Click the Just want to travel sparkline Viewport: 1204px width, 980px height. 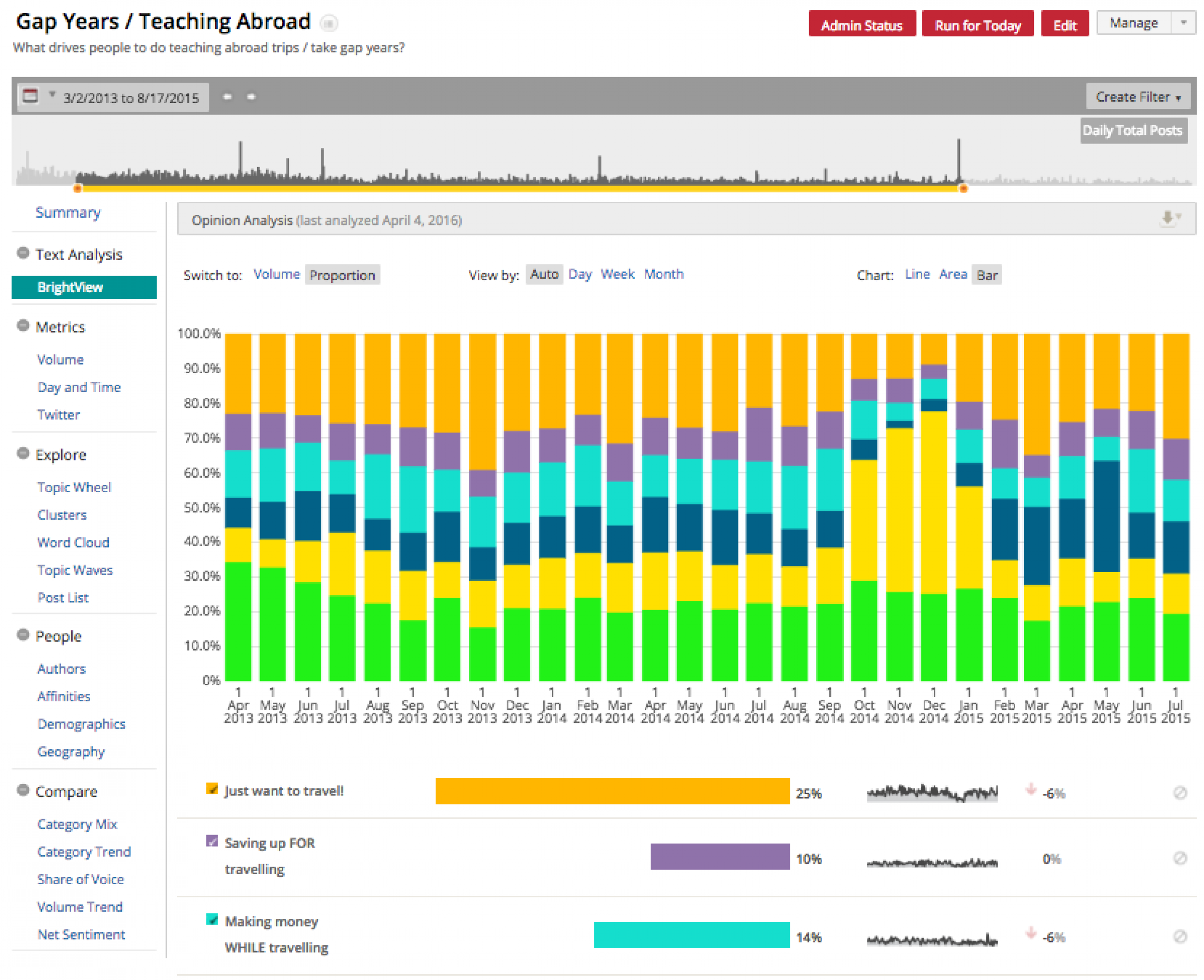(932, 793)
